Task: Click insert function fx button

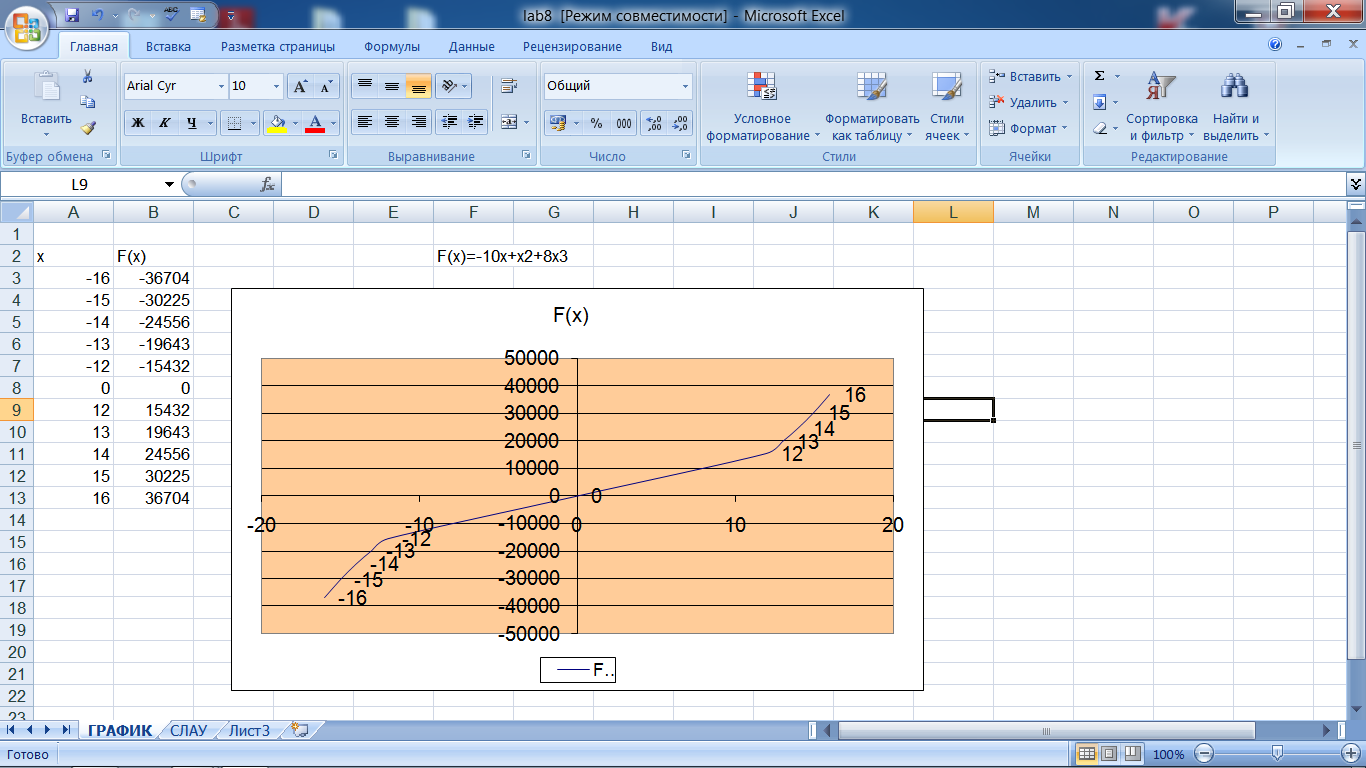Action: click(x=267, y=184)
